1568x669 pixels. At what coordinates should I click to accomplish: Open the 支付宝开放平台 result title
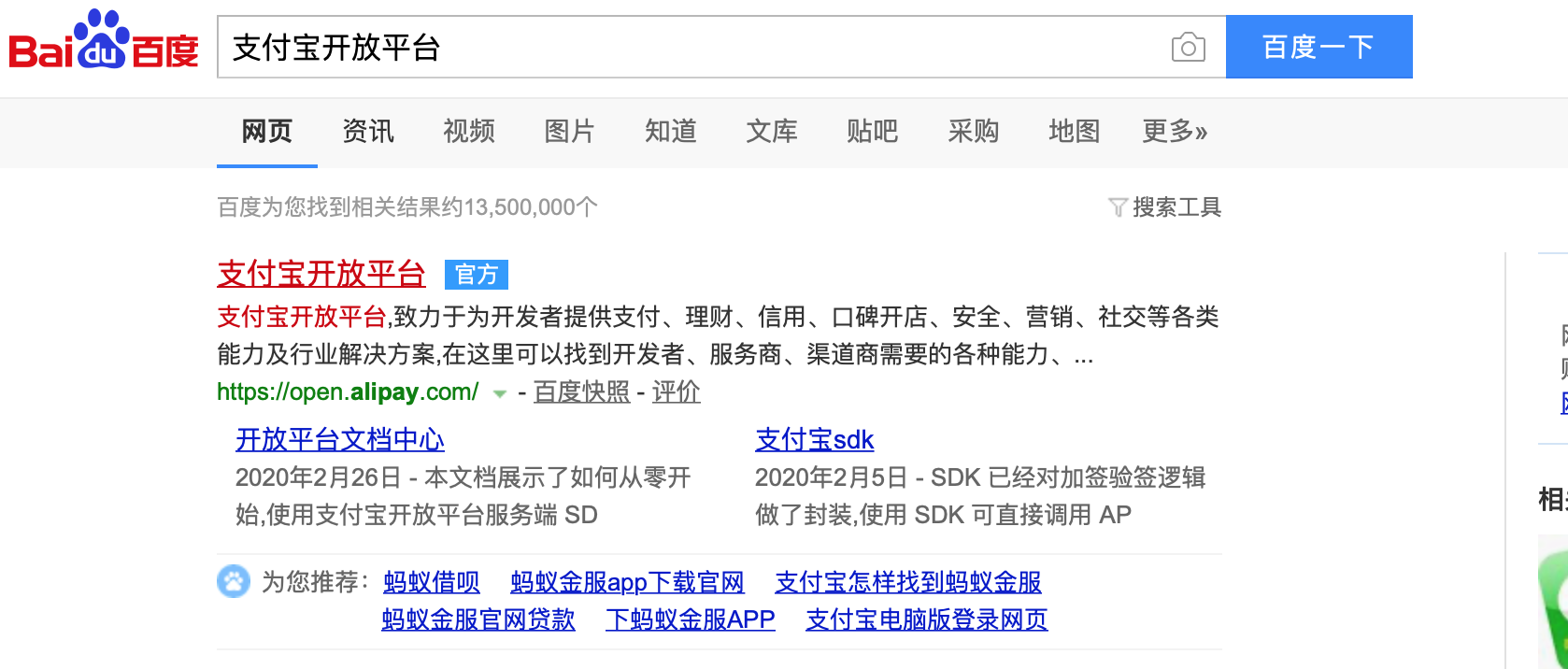click(x=321, y=274)
